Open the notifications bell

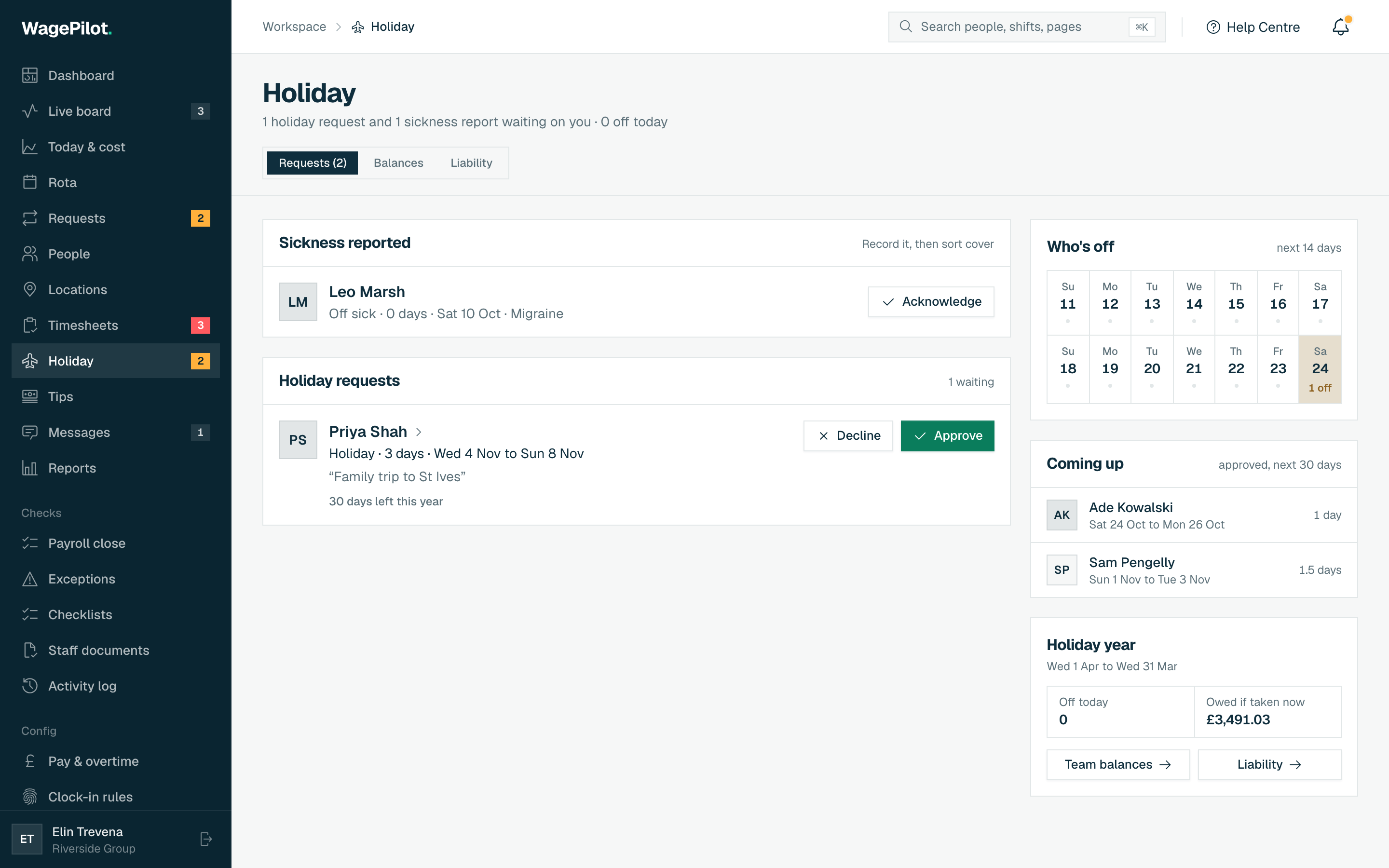[x=1341, y=27]
